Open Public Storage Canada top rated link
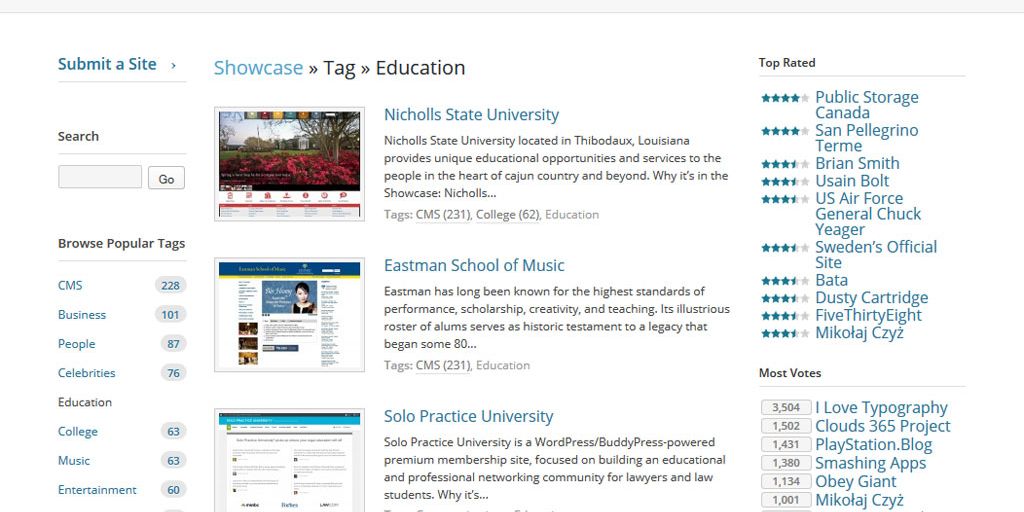This screenshot has width=1024, height=512. tap(867, 105)
